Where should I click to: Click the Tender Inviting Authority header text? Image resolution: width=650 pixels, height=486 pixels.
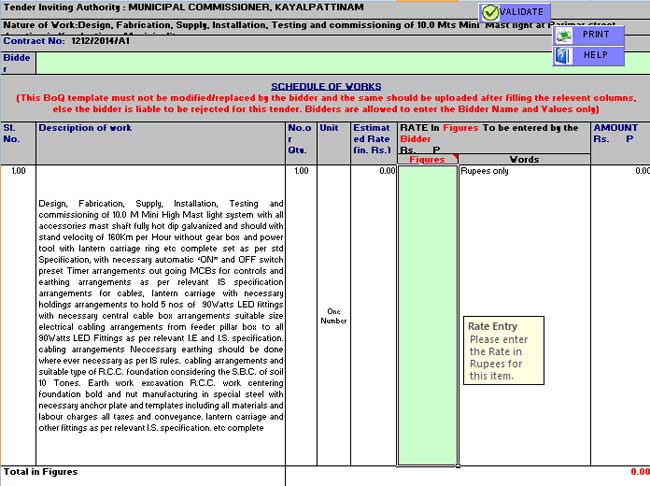pyautogui.click(x=183, y=7)
